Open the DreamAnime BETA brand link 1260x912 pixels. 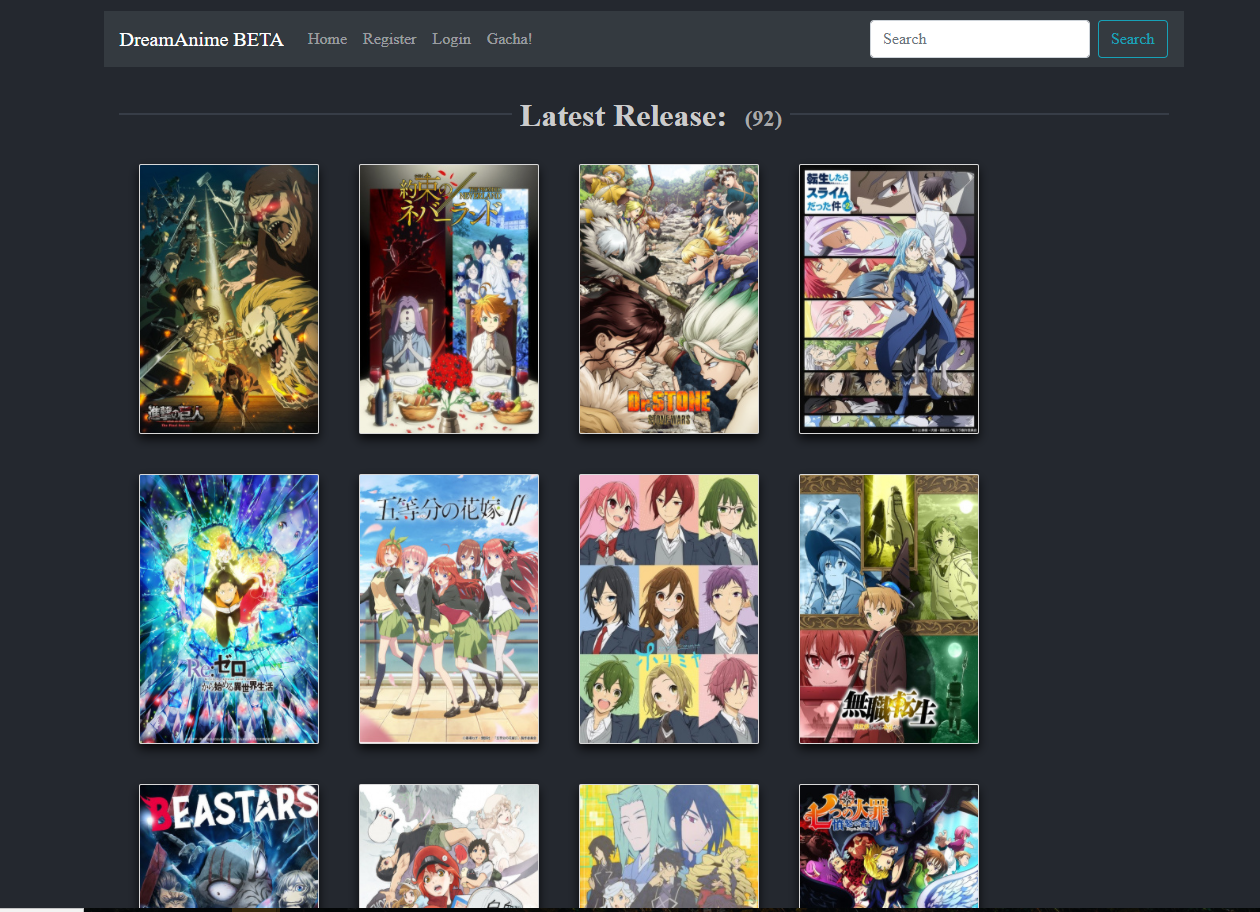[x=201, y=39]
